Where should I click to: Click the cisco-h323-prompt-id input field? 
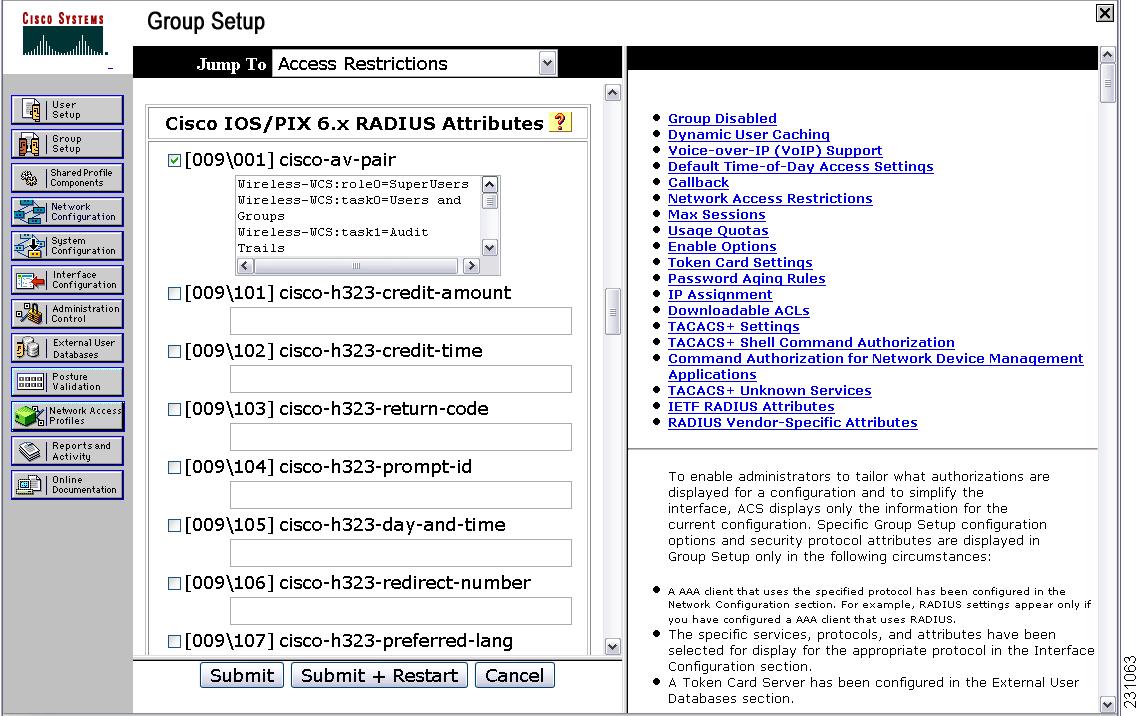coord(401,495)
